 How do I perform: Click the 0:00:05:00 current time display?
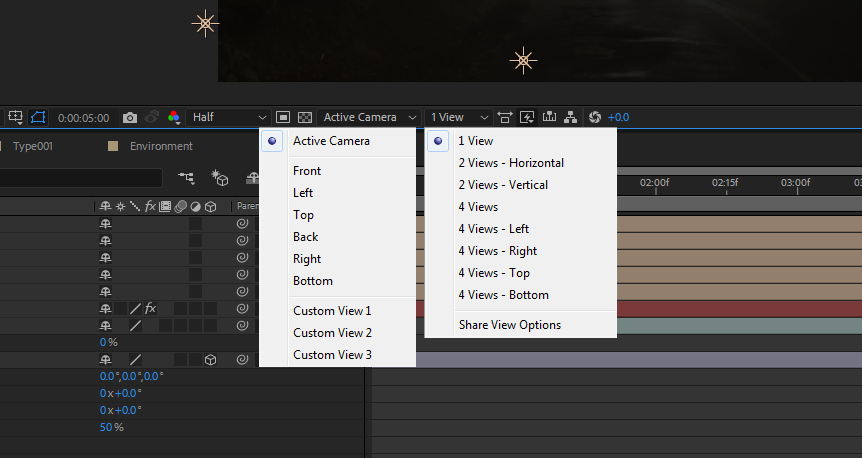tap(84, 117)
